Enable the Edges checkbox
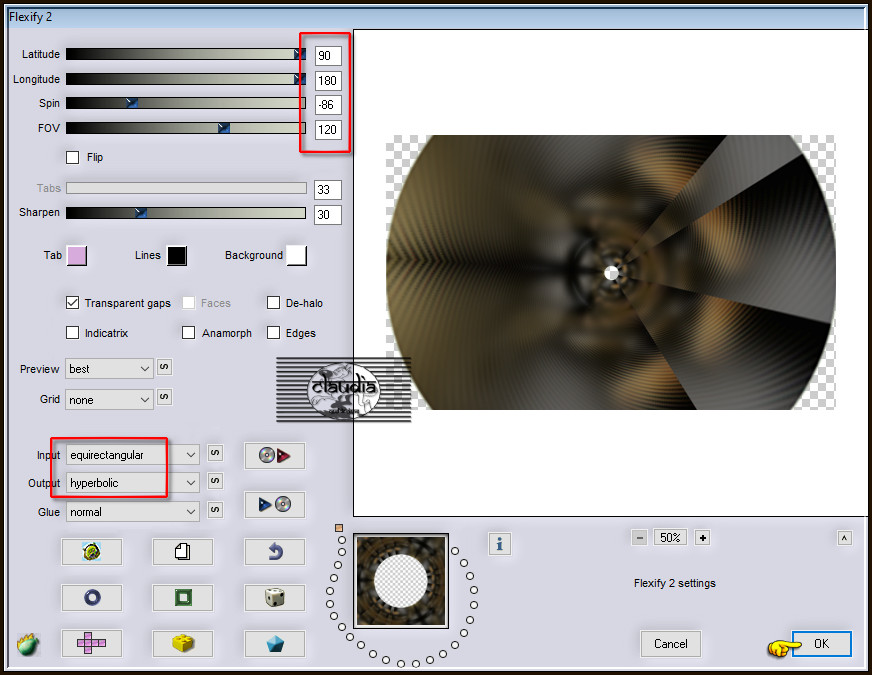Screen dimensions: 872x675 coord(273,332)
